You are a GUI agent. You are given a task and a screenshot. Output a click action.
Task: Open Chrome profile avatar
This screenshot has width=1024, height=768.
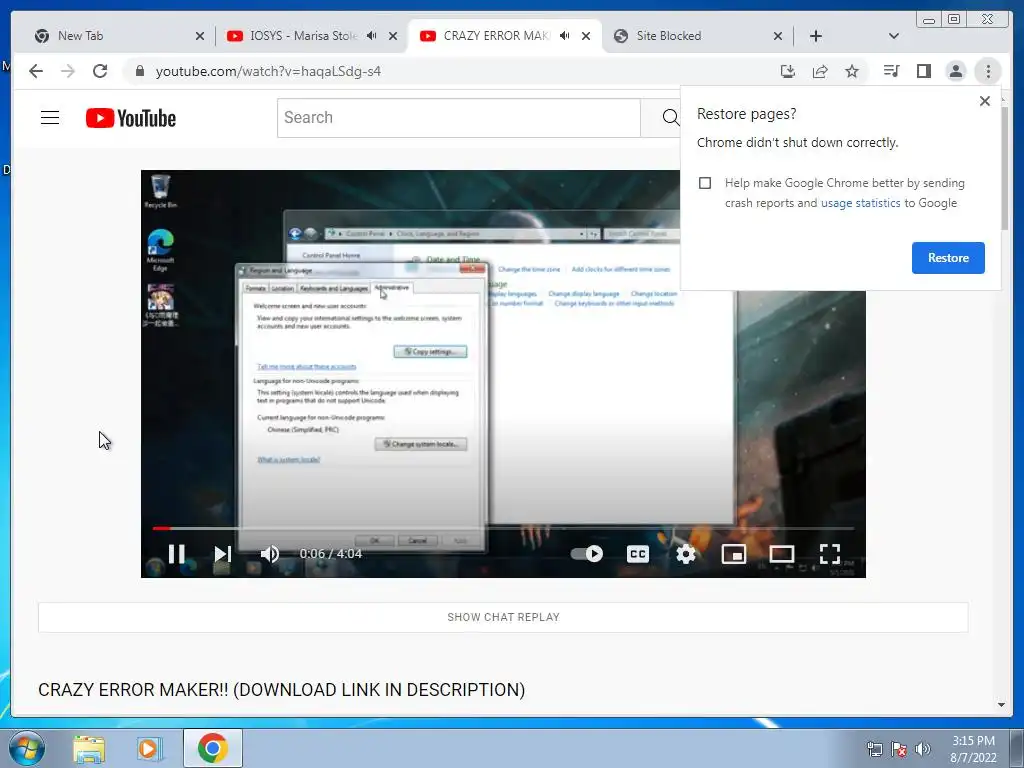pyautogui.click(x=955, y=71)
